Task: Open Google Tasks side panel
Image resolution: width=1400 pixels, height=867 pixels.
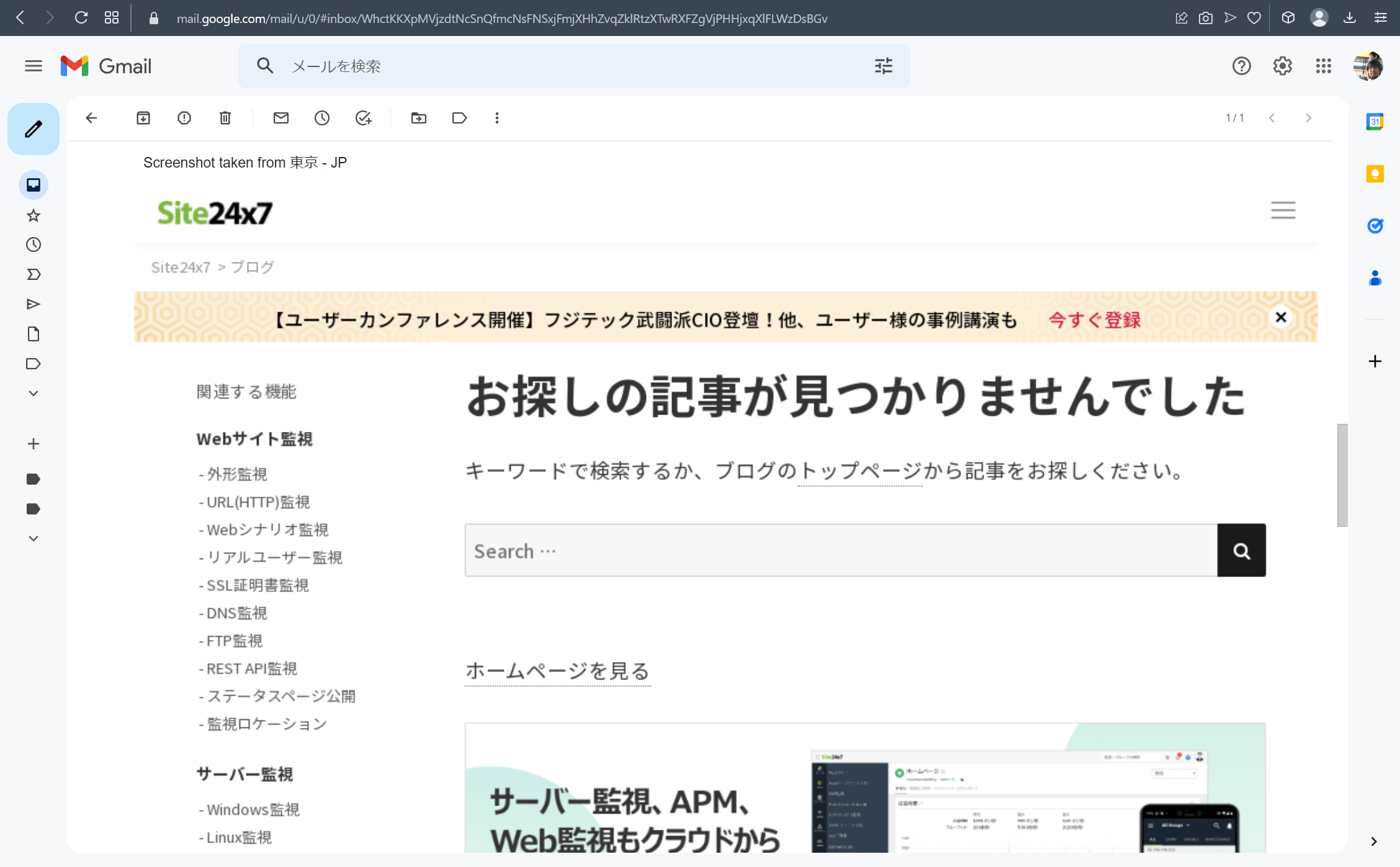Action: point(1375,226)
